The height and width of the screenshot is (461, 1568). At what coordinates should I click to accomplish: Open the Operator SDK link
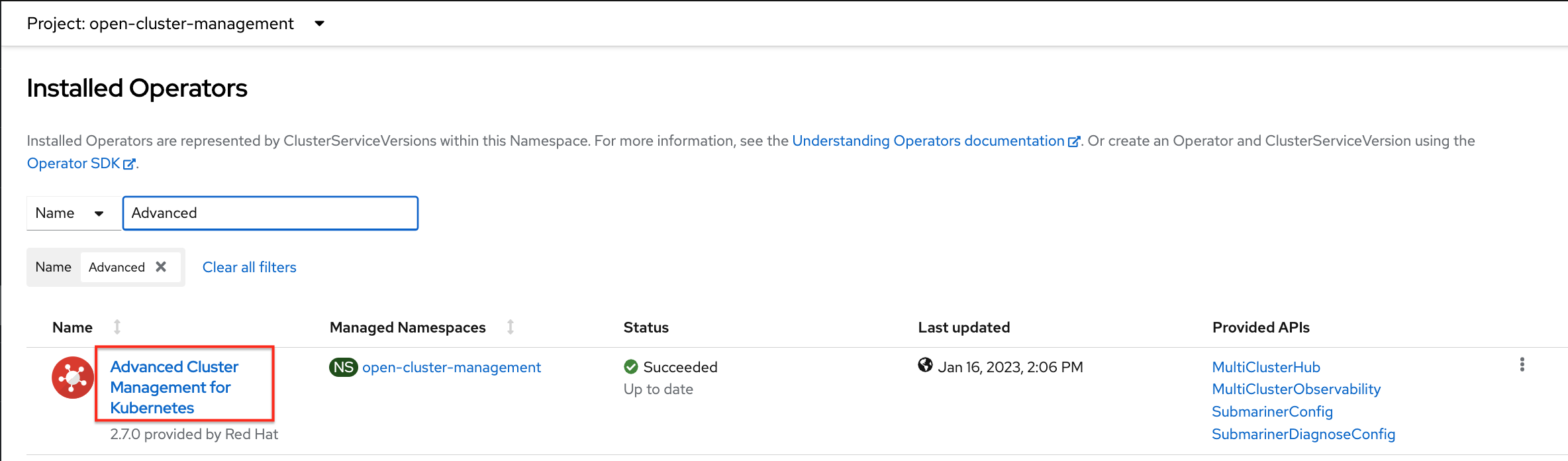[x=81, y=163]
